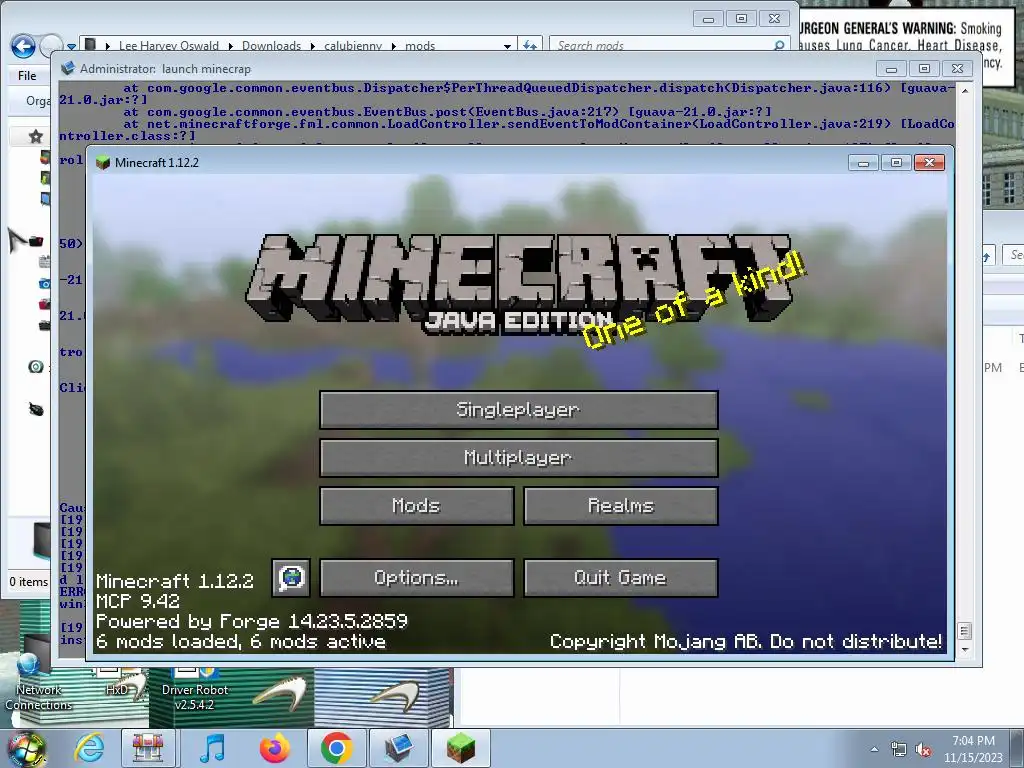Click the Favorites star in Explorer sidebar
Screen dimensions: 1024x768
click(36, 136)
